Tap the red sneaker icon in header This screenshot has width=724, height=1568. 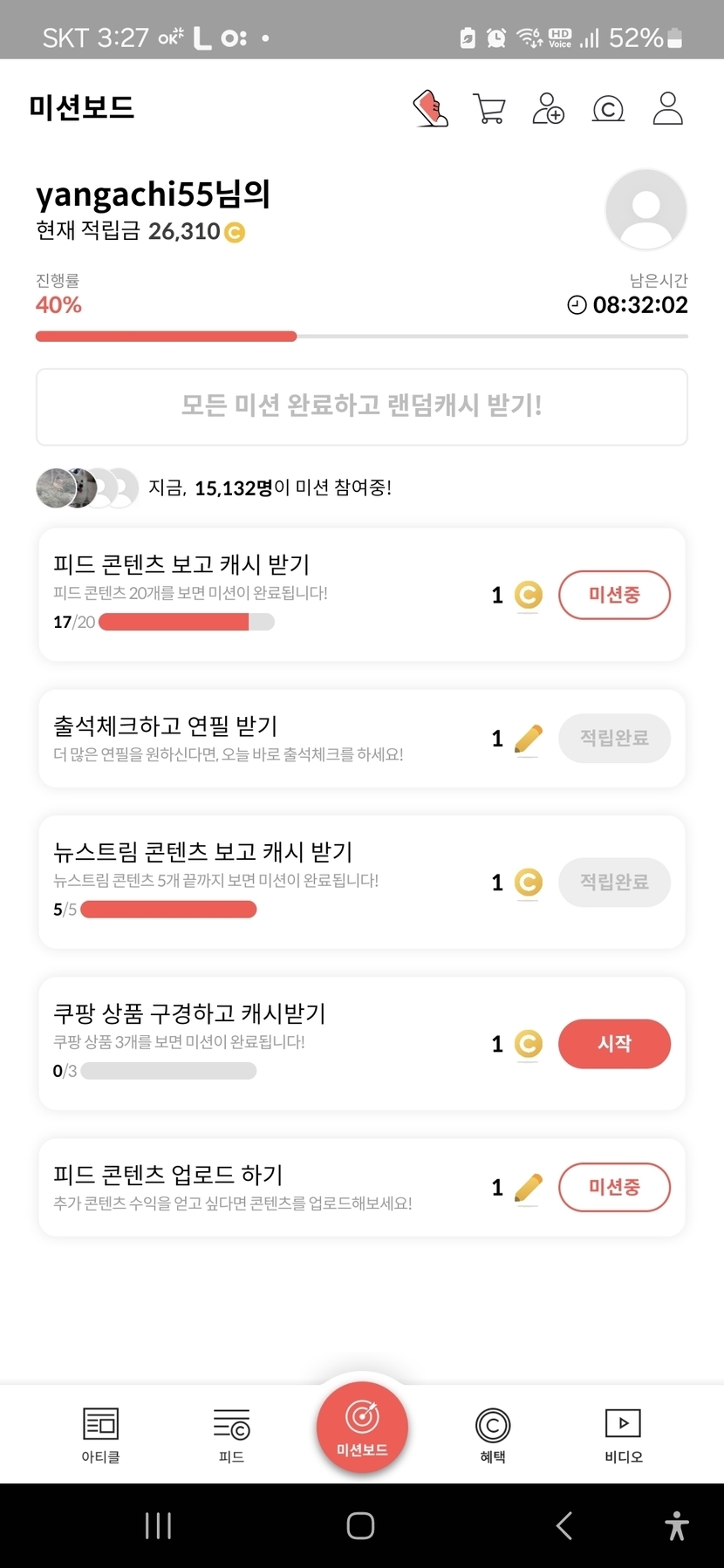tap(430, 109)
